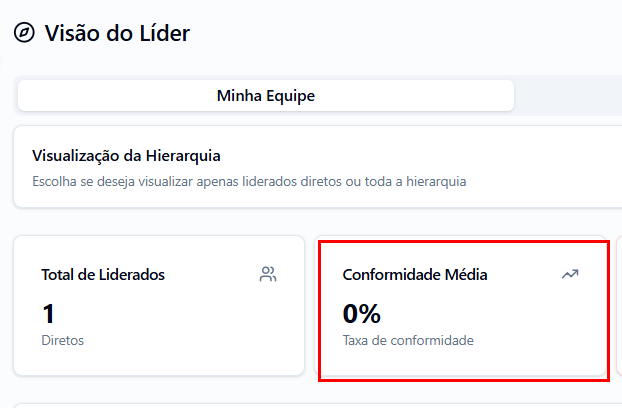Open the partially visible card right of Conformidade Média
Screen dimensions: 622x408
click(619, 305)
